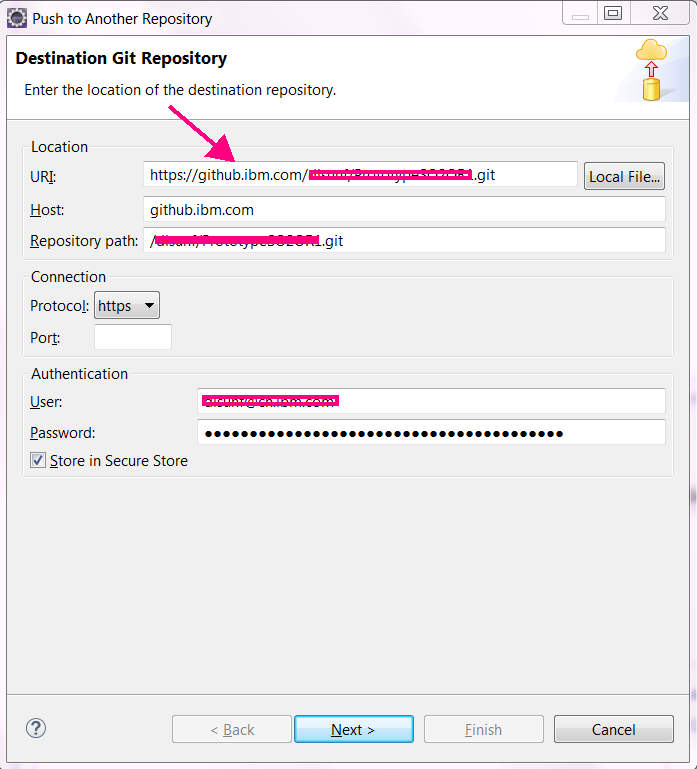697x769 pixels.
Task: Focus the Host field with github.ibm.com
Action: click(x=404, y=209)
